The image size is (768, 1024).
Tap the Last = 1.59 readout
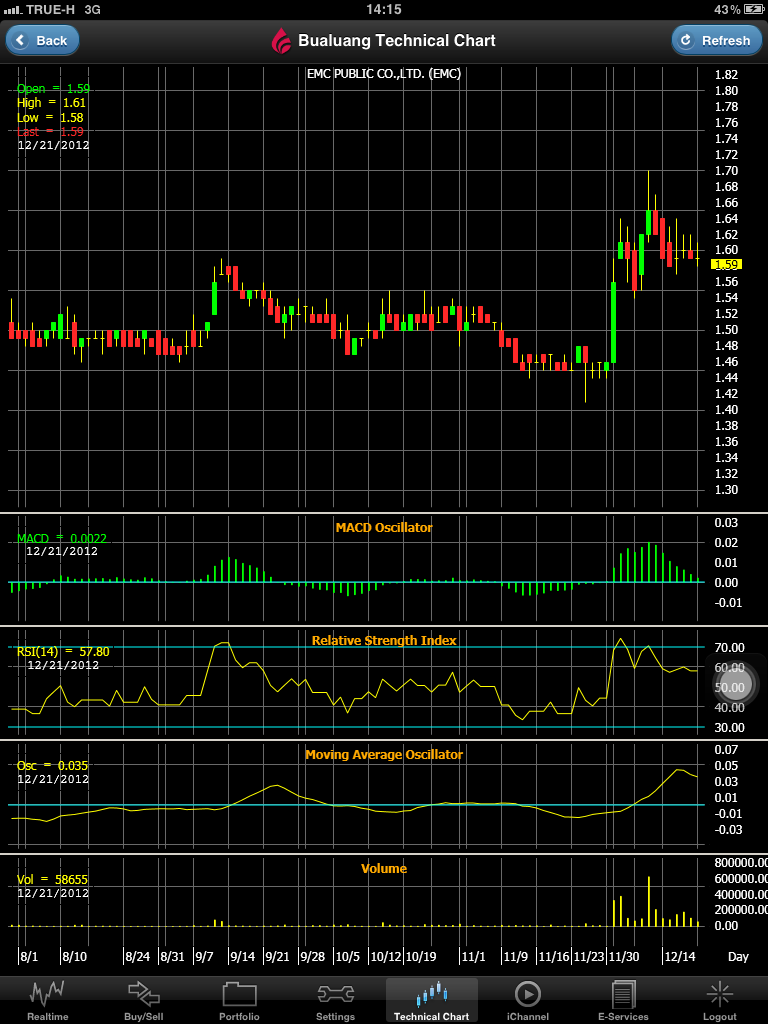click(50, 131)
